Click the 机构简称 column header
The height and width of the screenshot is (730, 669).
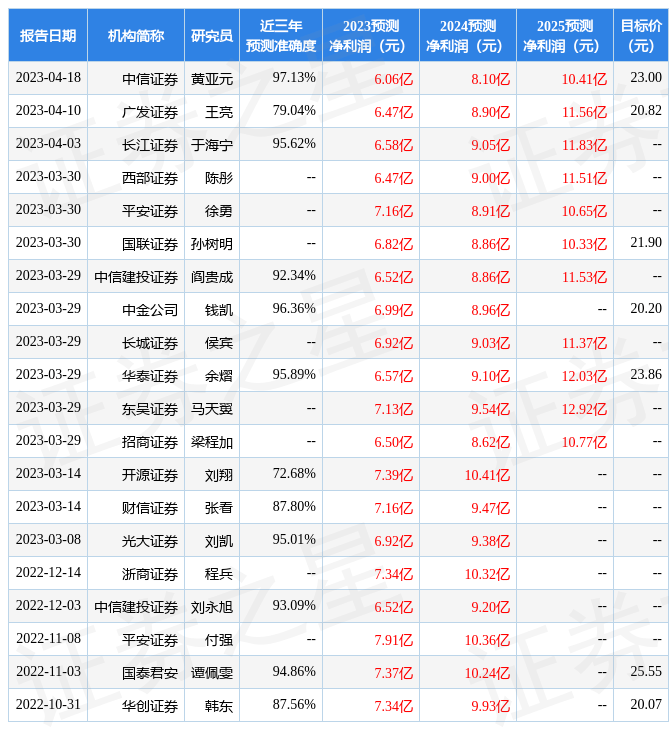(136, 35)
